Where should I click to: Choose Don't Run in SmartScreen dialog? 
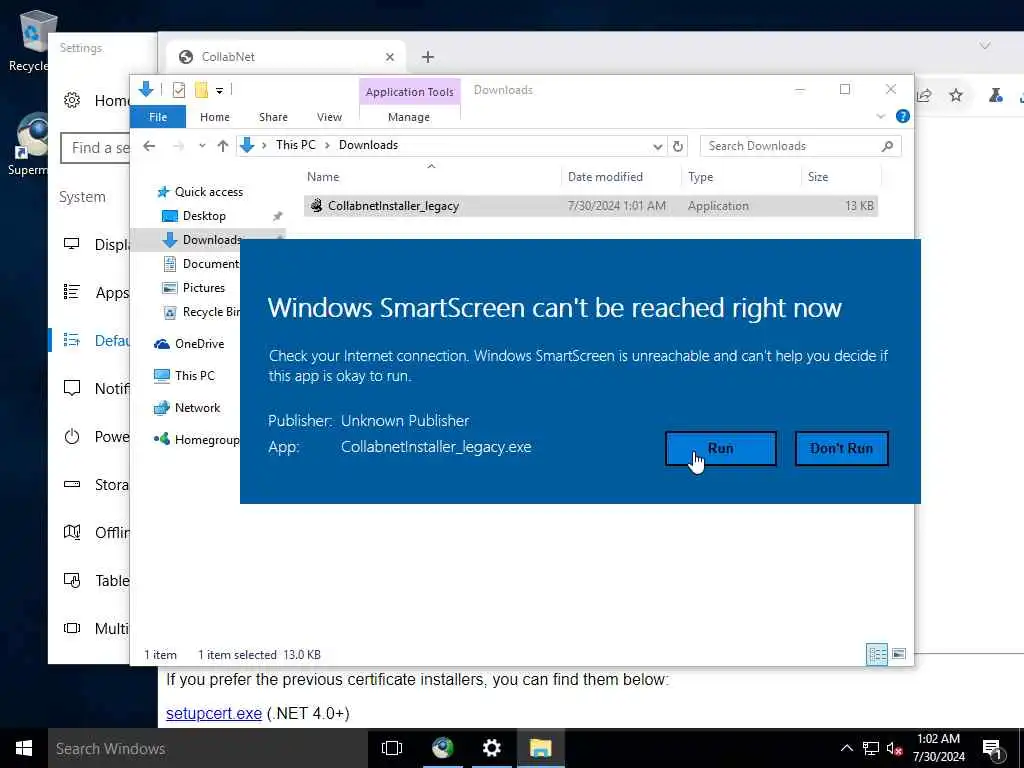click(x=841, y=448)
